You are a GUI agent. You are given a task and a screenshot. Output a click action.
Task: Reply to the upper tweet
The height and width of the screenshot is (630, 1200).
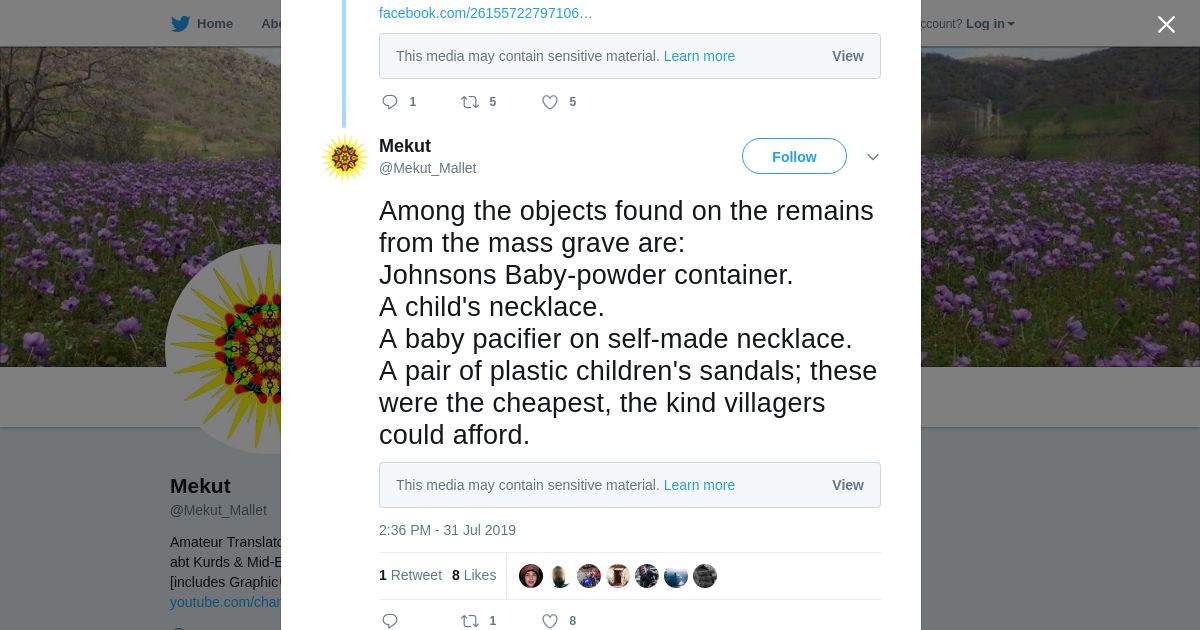(x=390, y=102)
